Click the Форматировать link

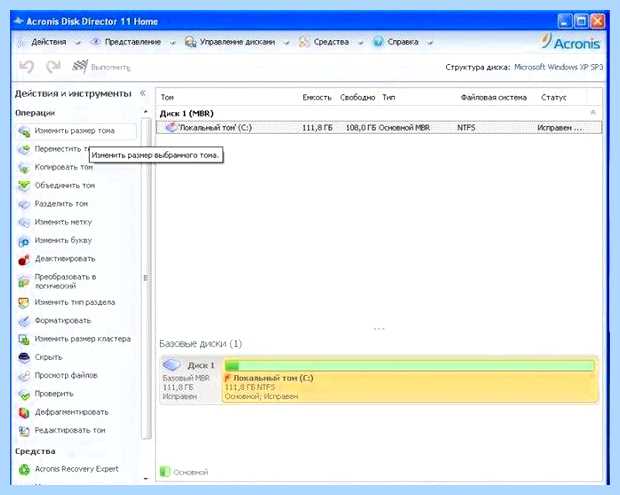63,321
